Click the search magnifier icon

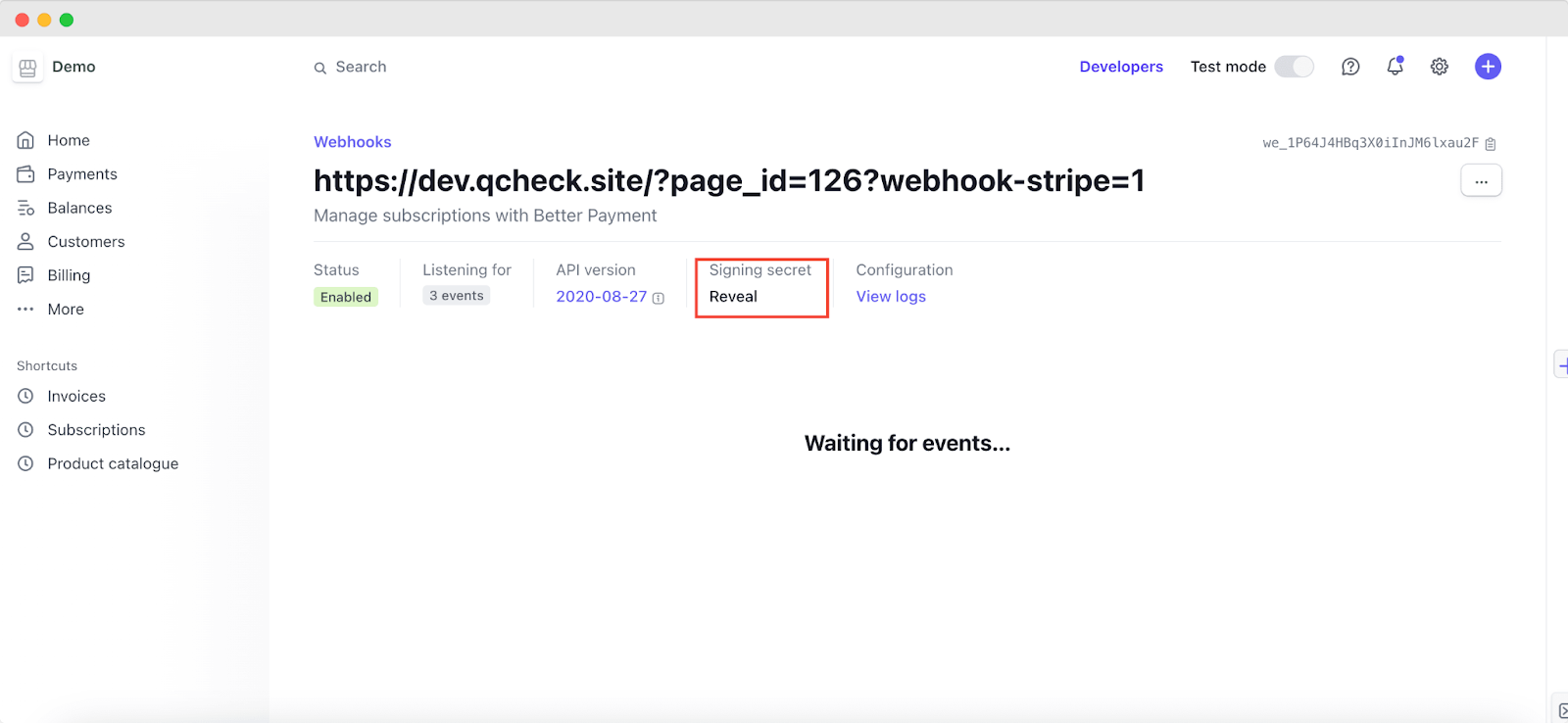point(320,68)
